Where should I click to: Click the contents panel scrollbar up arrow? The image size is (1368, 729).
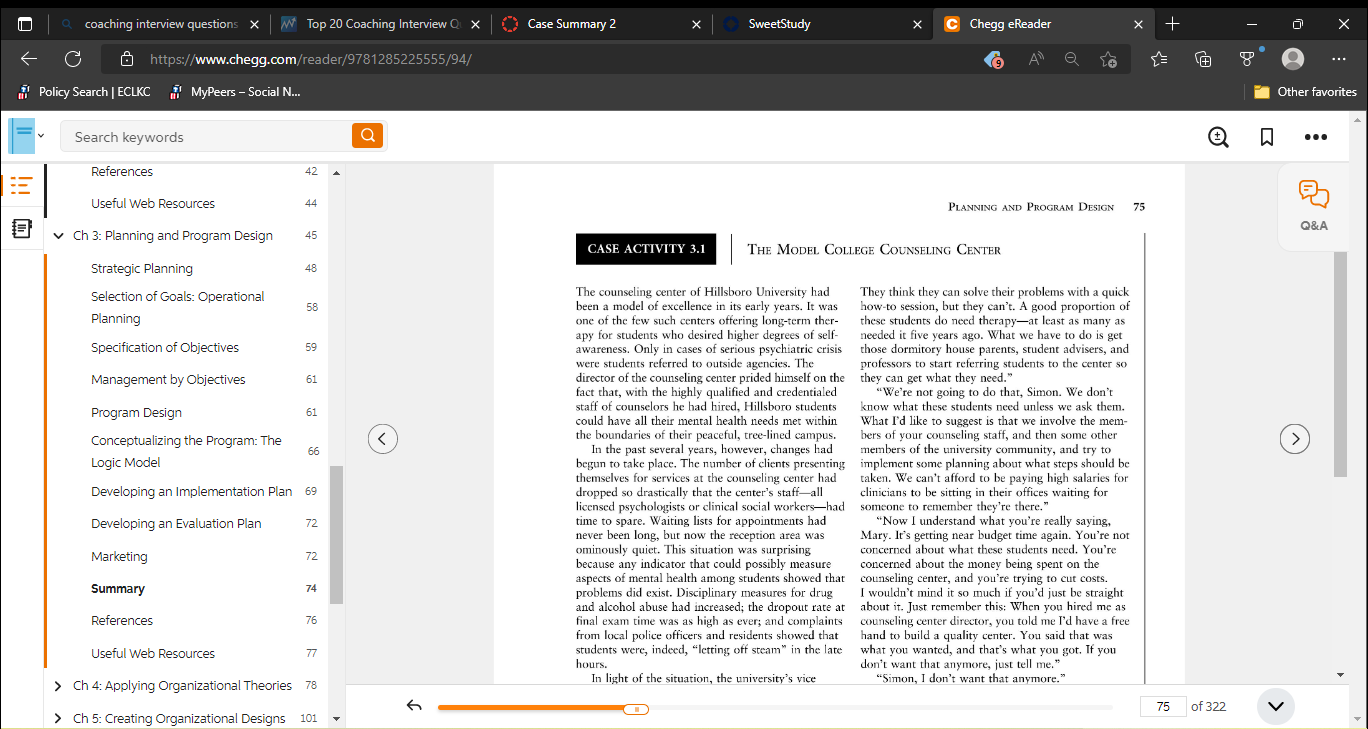click(x=336, y=173)
